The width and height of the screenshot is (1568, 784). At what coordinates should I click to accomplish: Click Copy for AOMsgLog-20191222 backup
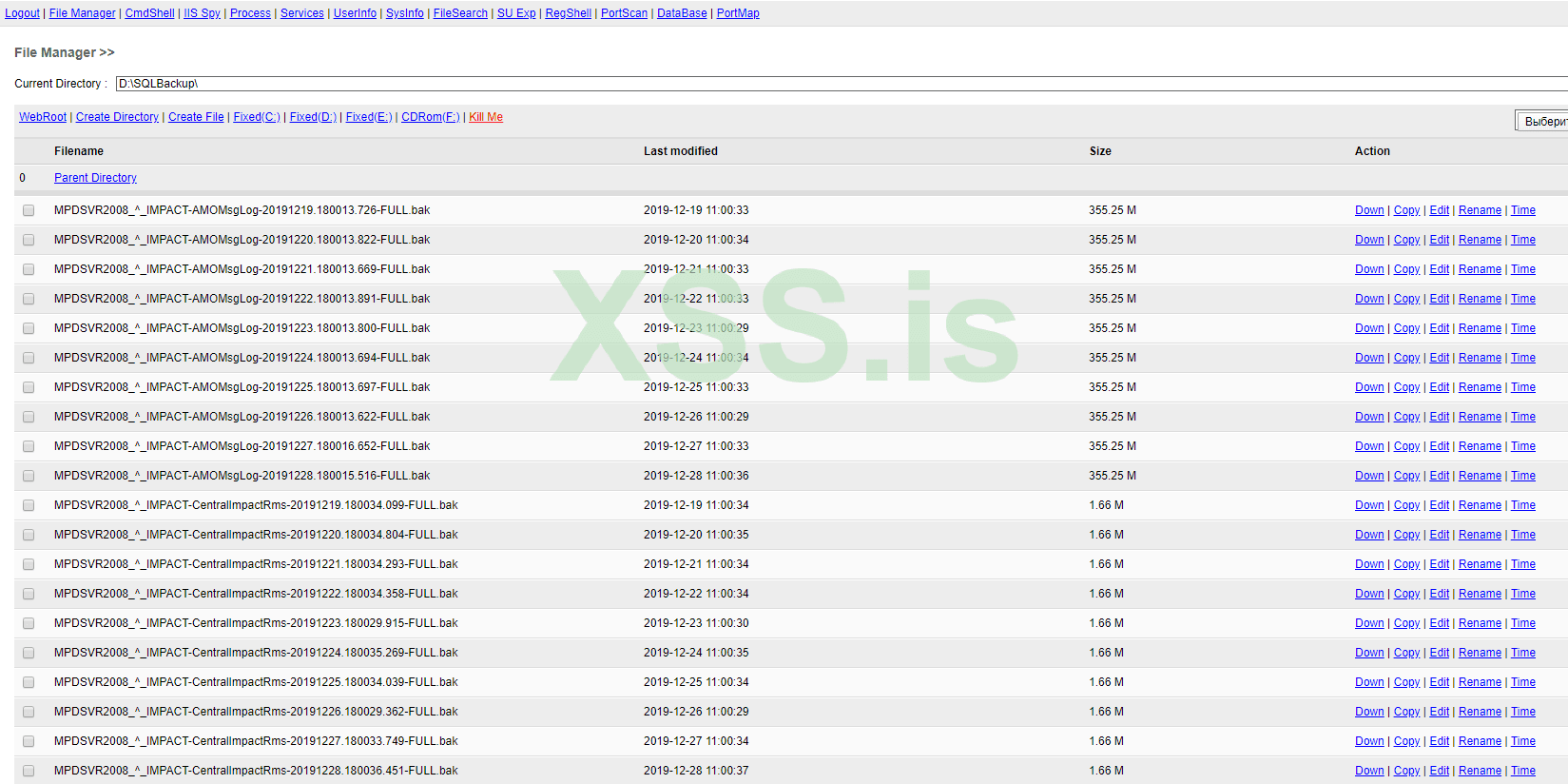[x=1406, y=299]
